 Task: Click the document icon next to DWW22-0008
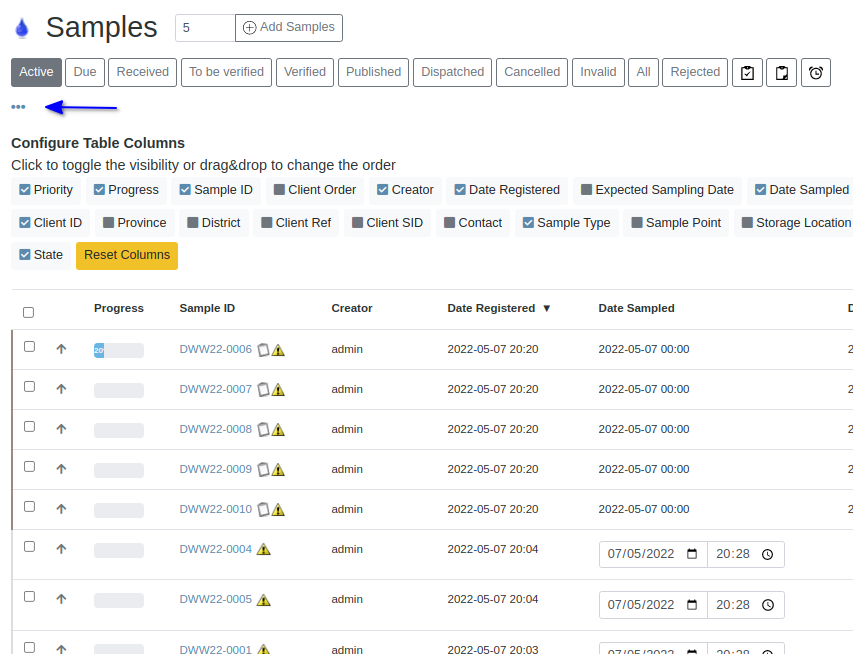[x=263, y=429]
